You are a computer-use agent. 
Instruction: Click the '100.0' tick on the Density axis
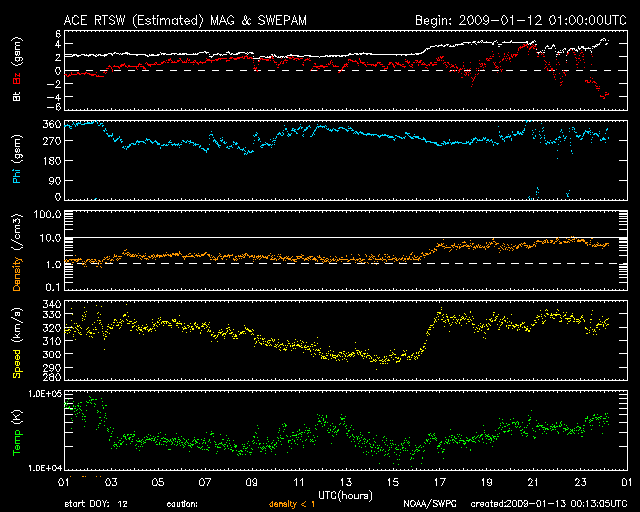click(x=47, y=214)
